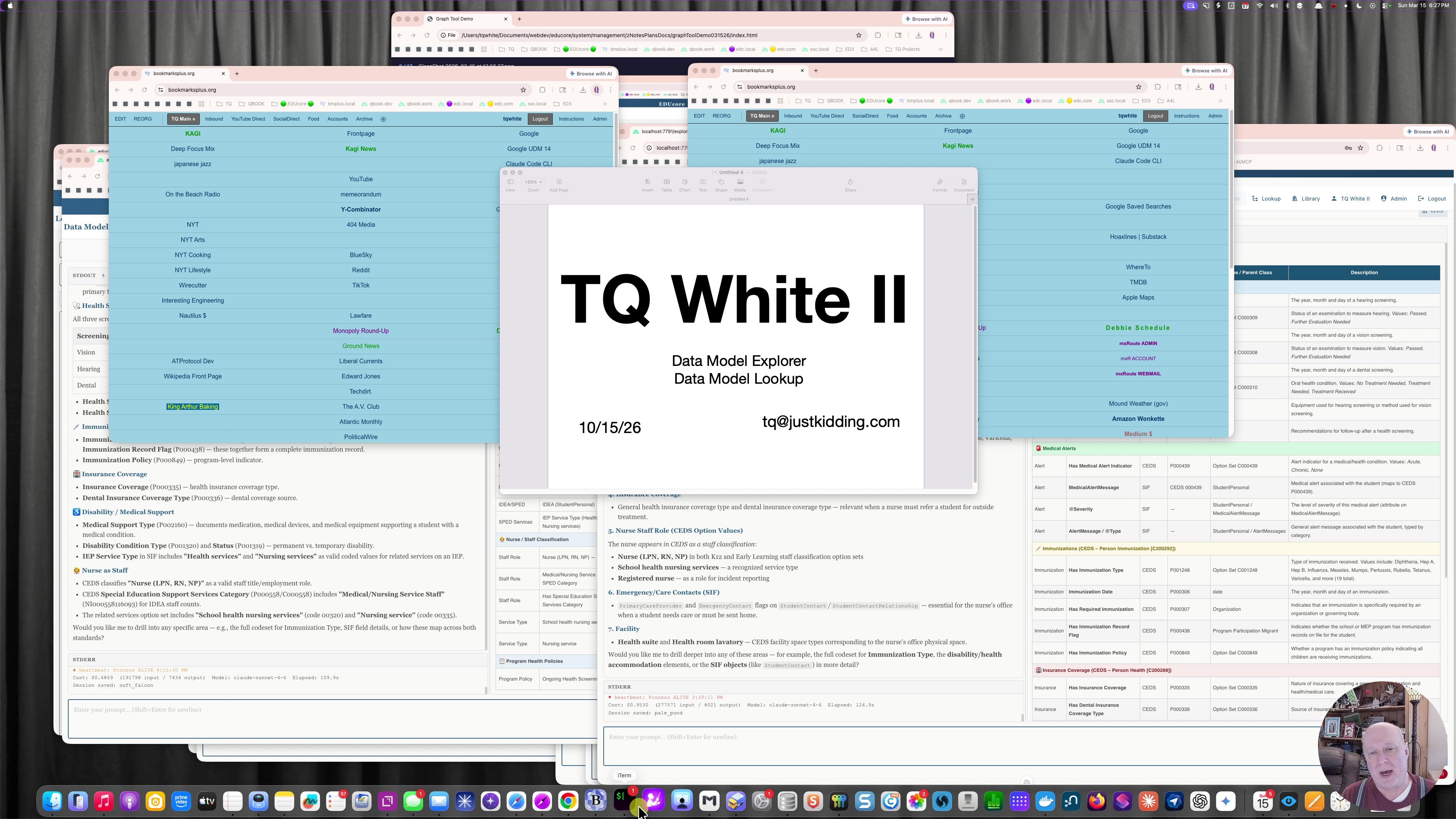Click the Table tool in Pages toolbar
This screenshot has width=1456, height=819.
point(667,185)
